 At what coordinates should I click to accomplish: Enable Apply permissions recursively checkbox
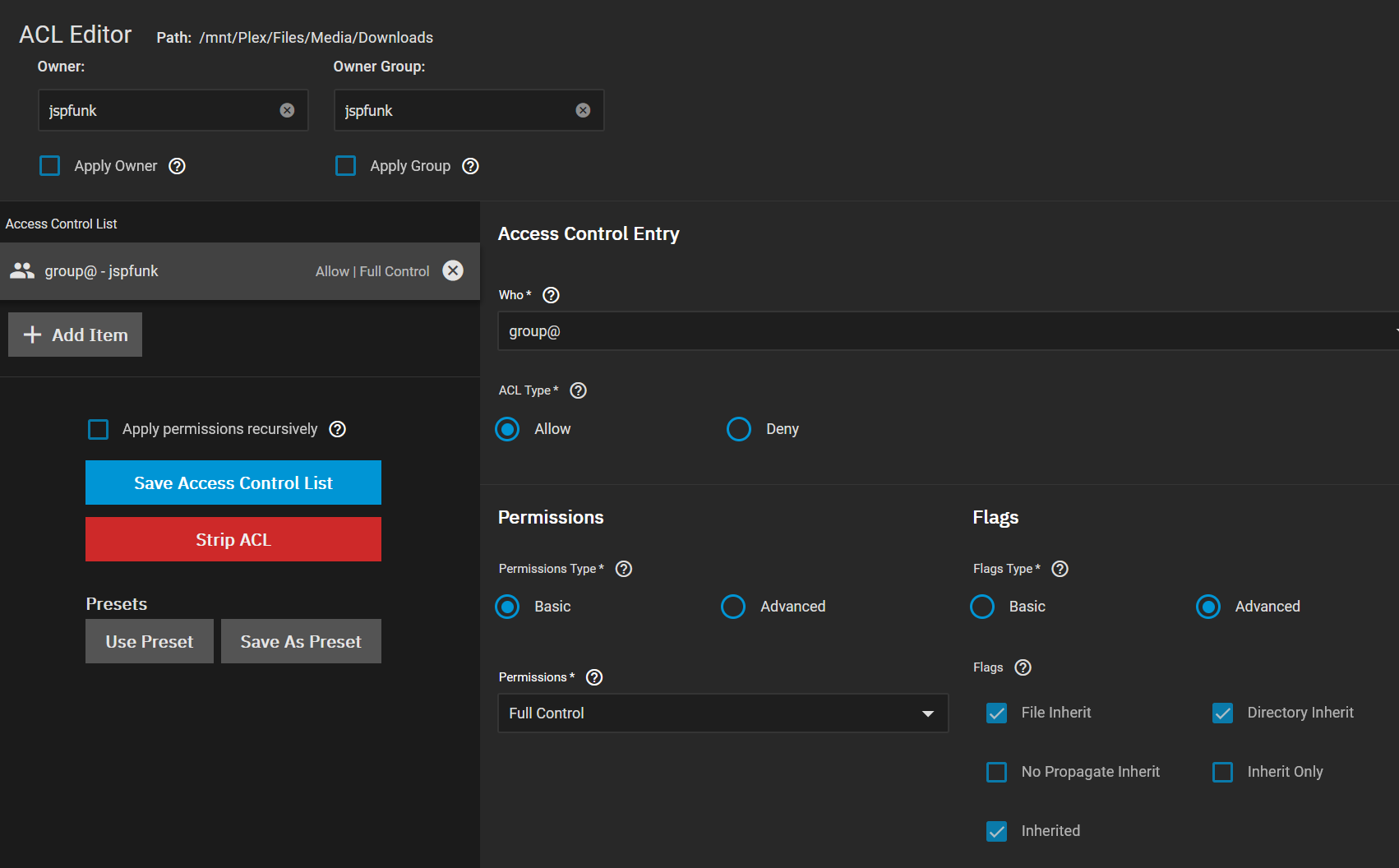click(x=99, y=429)
